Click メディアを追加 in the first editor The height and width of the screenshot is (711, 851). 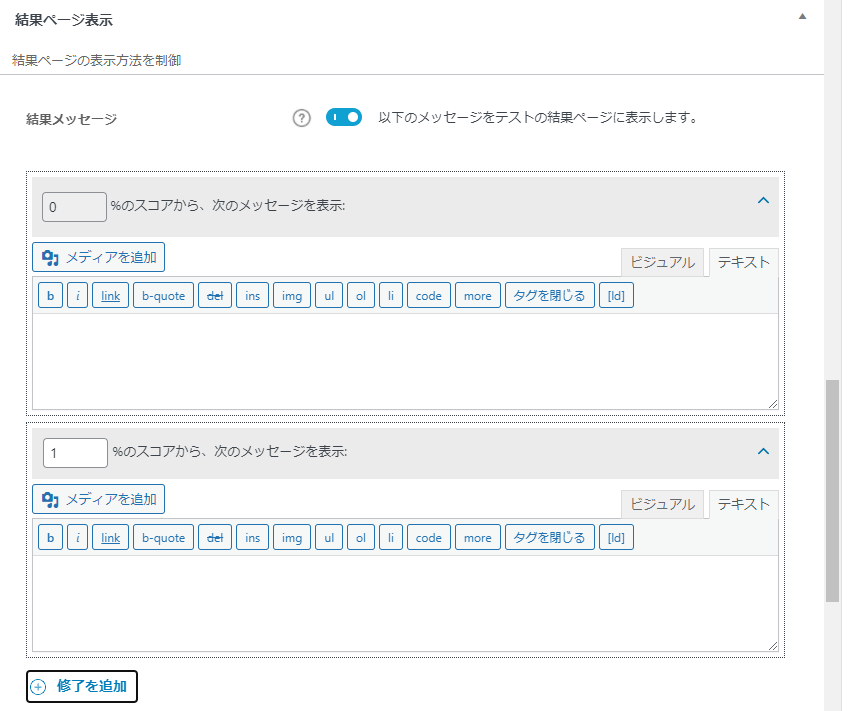(98, 257)
